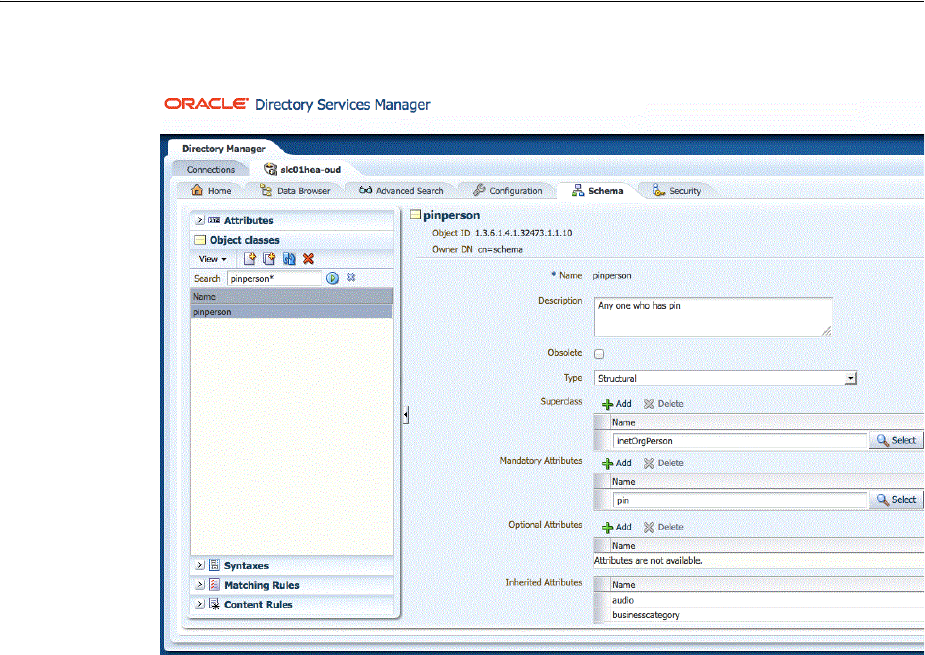Refresh the object classes list
This screenshot has height=655, width=925.
click(289, 258)
